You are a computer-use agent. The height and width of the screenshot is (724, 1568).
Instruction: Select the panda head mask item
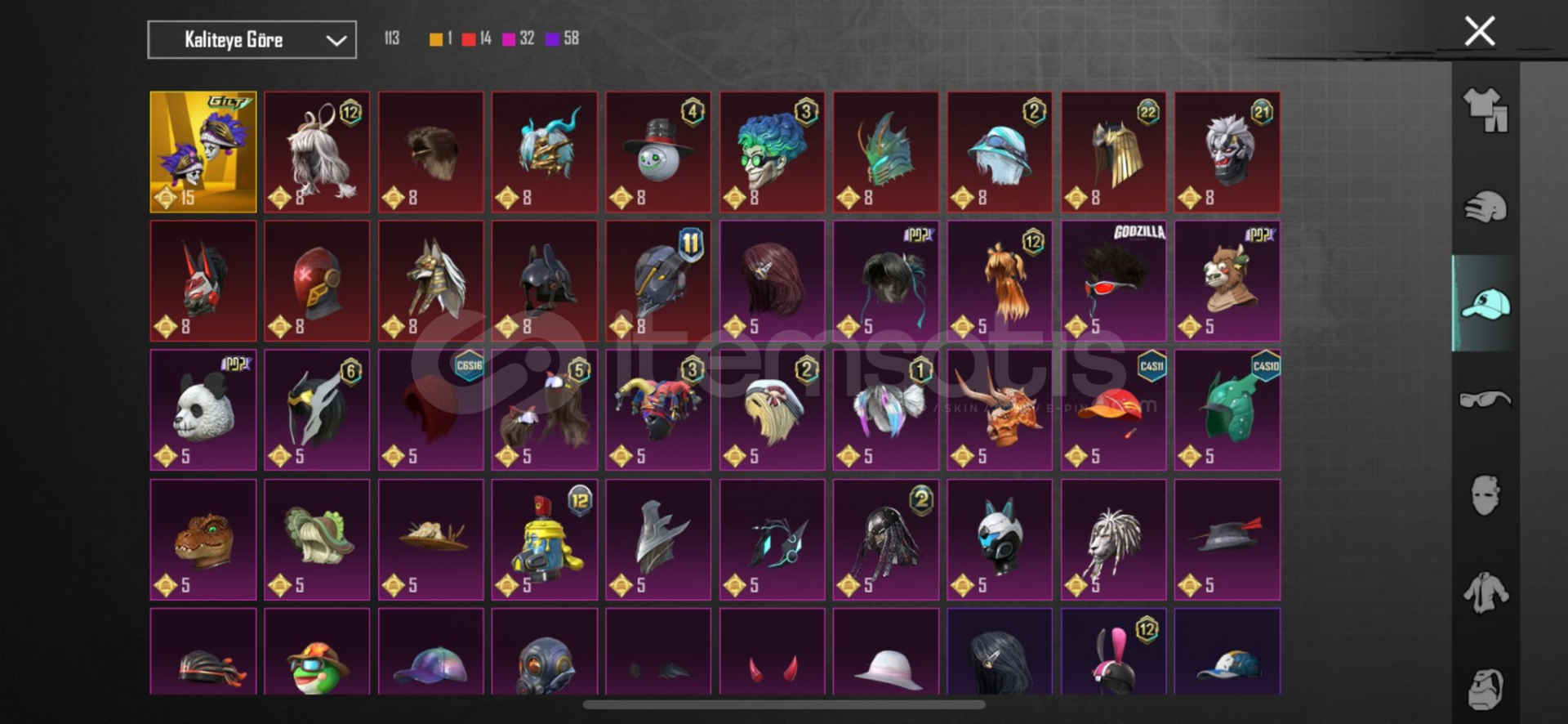tap(203, 409)
